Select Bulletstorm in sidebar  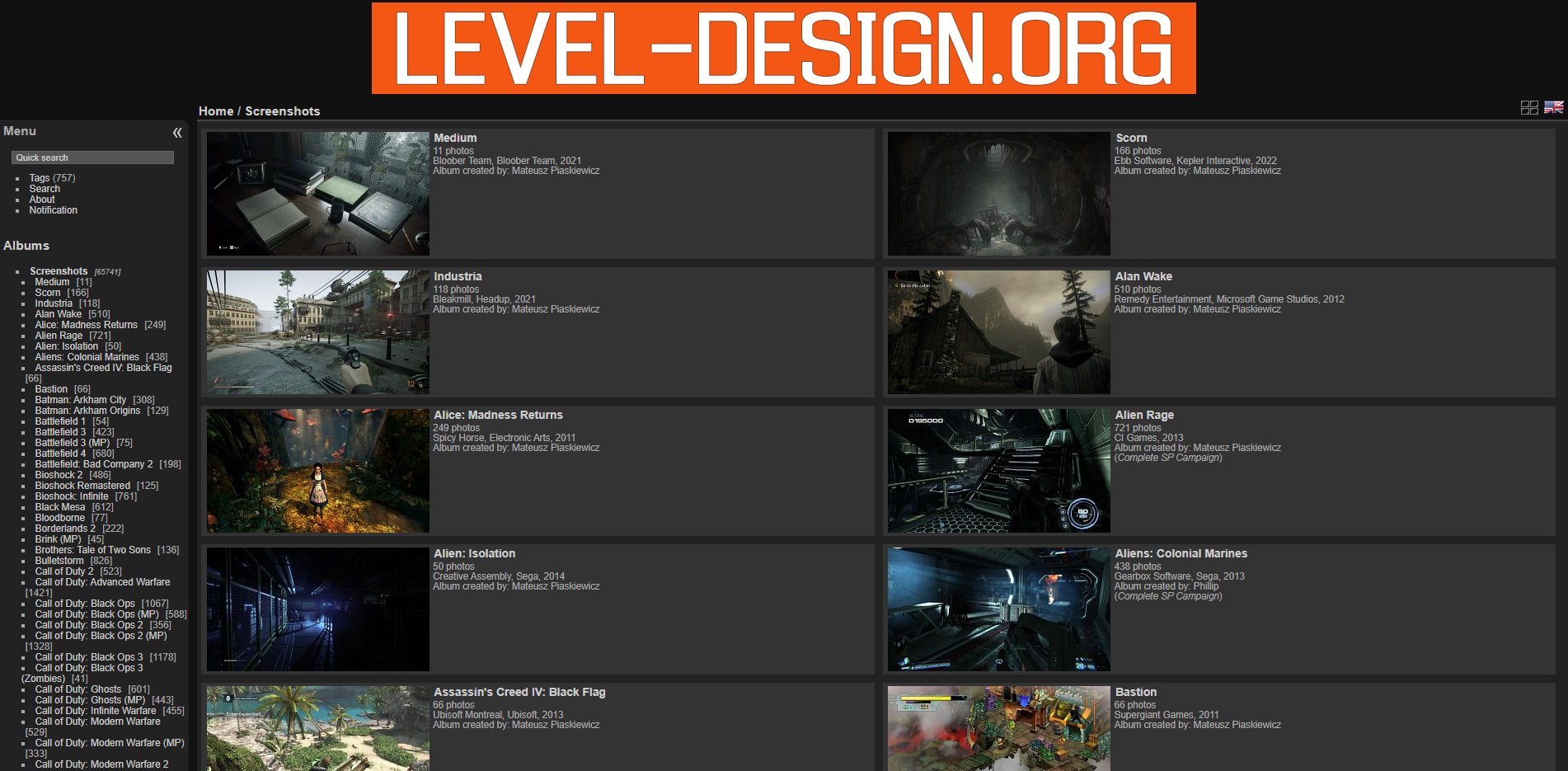59,561
